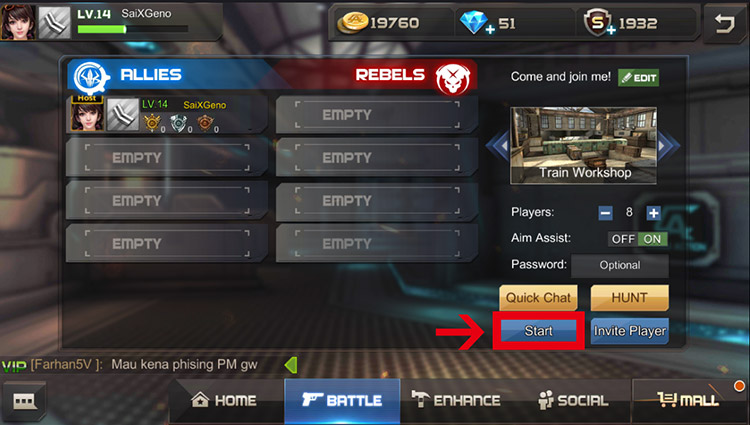Open the gold coins balance icon
The width and height of the screenshot is (750, 425).
click(x=353, y=23)
